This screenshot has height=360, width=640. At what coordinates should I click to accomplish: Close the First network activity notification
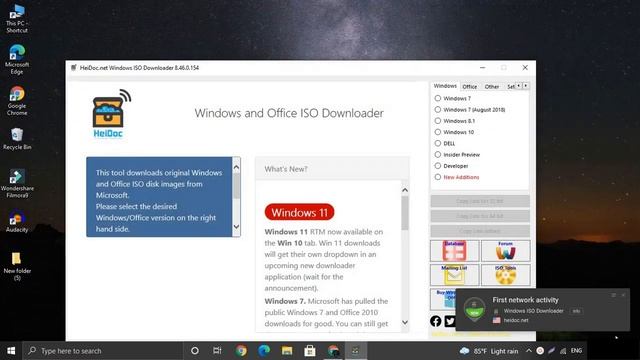pos(623,295)
